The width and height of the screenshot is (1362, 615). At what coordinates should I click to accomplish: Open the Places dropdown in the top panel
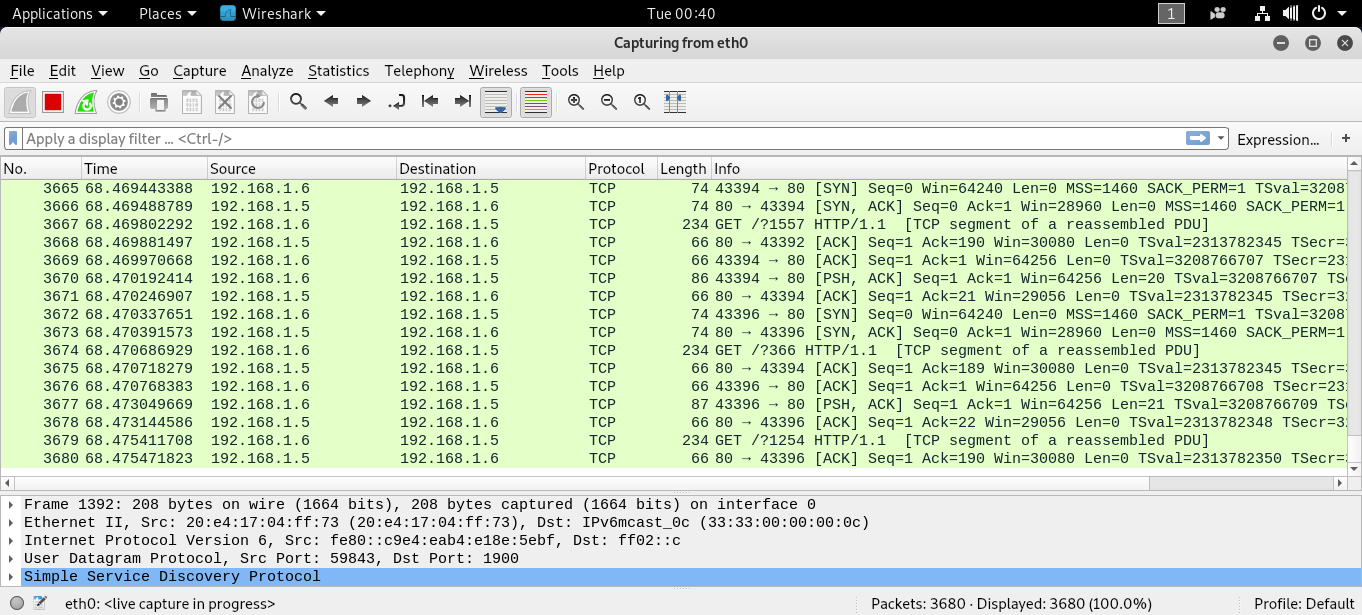point(168,13)
